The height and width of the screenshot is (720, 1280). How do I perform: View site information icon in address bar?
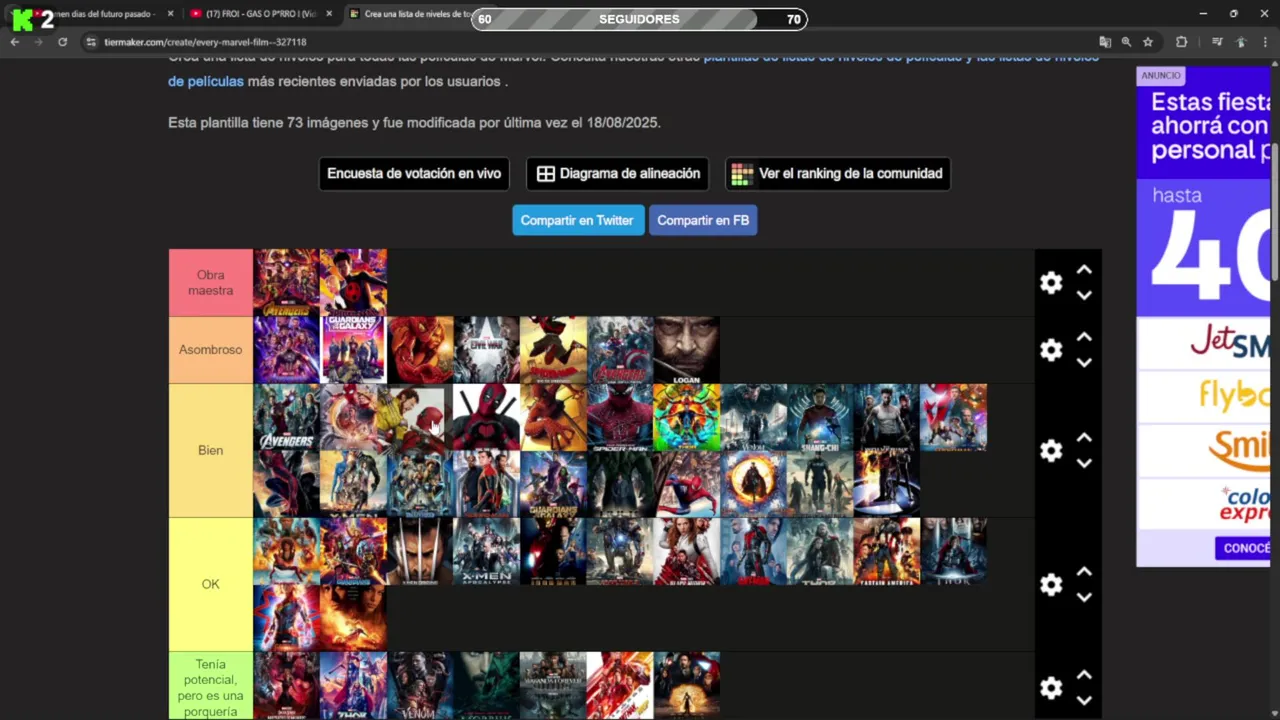[x=91, y=42]
